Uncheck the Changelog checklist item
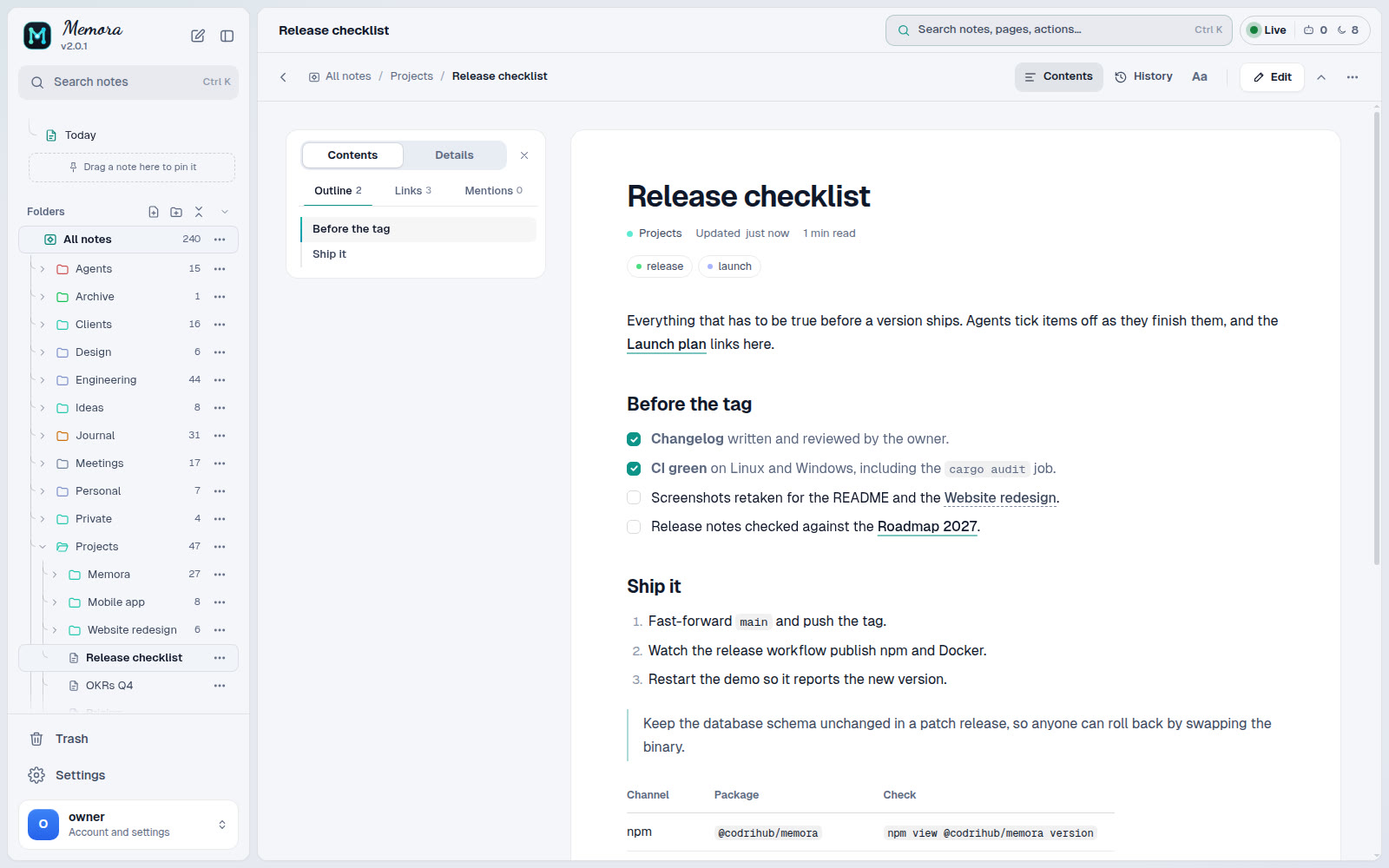This screenshot has width=1389, height=868. pyautogui.click(x=634, y=439)
